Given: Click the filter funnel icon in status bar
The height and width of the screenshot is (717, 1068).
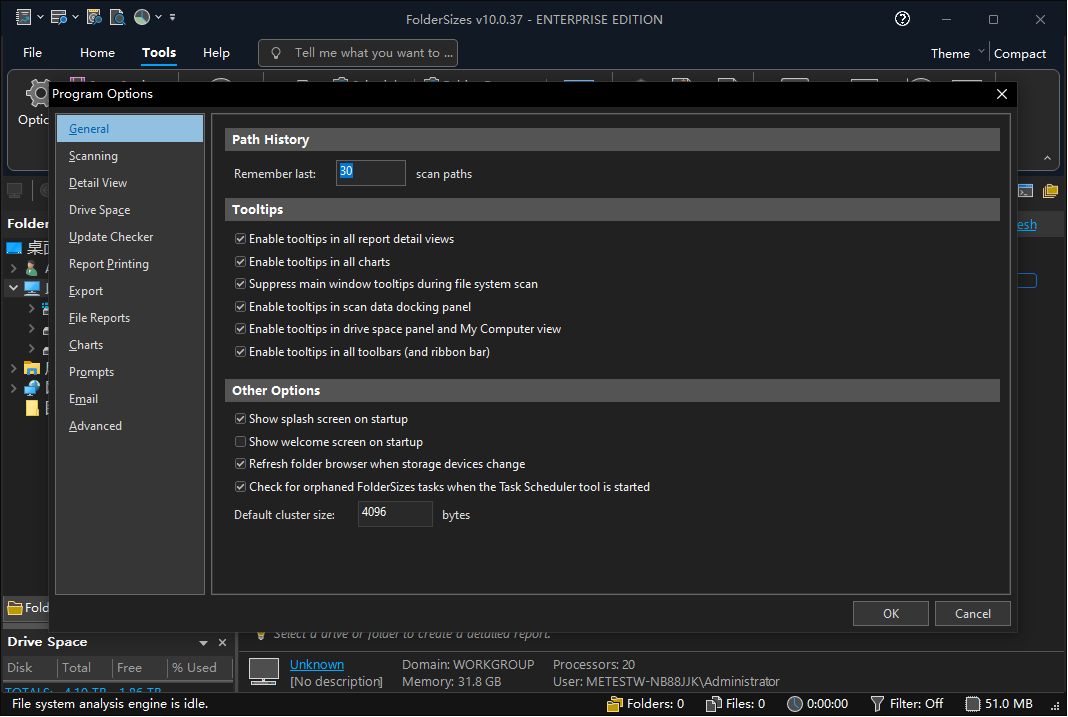Looking at the screenshot, I should 877,704.
